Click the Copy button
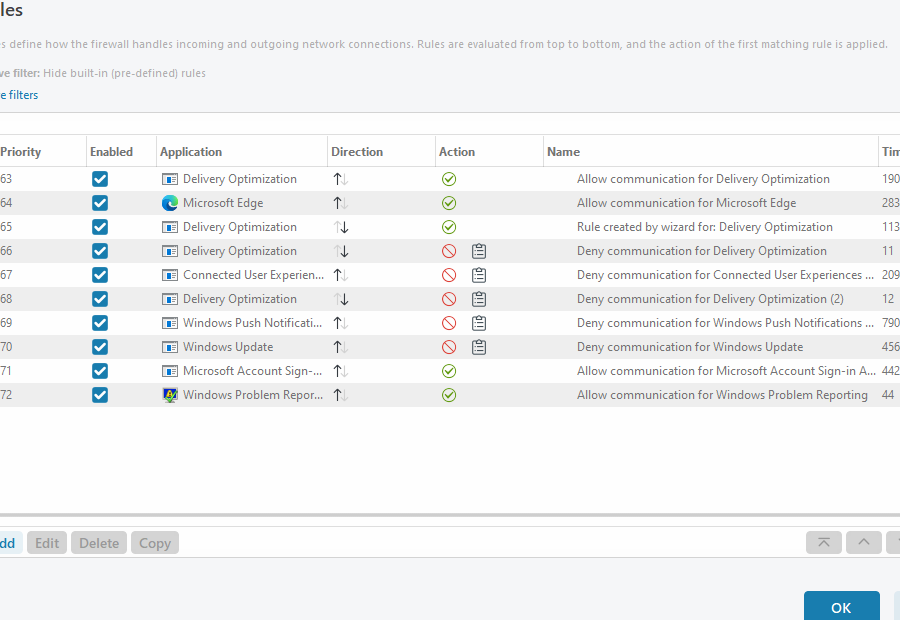Viewport: 900px width, 620px height. tap(155, 543)
